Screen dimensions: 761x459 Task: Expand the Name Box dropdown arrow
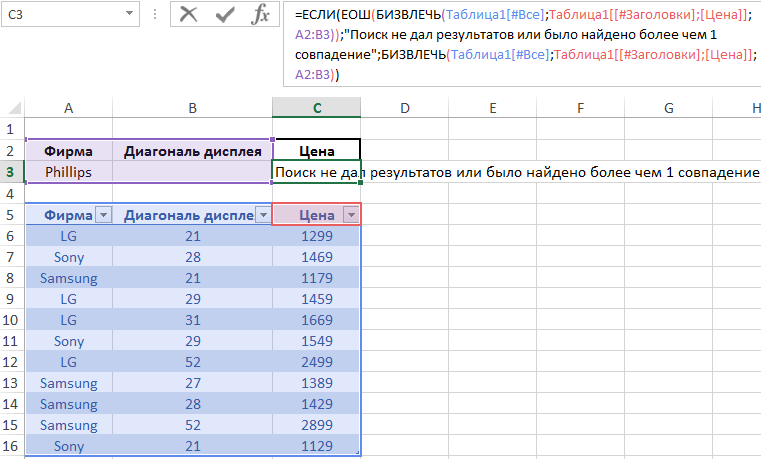[129, 15]
